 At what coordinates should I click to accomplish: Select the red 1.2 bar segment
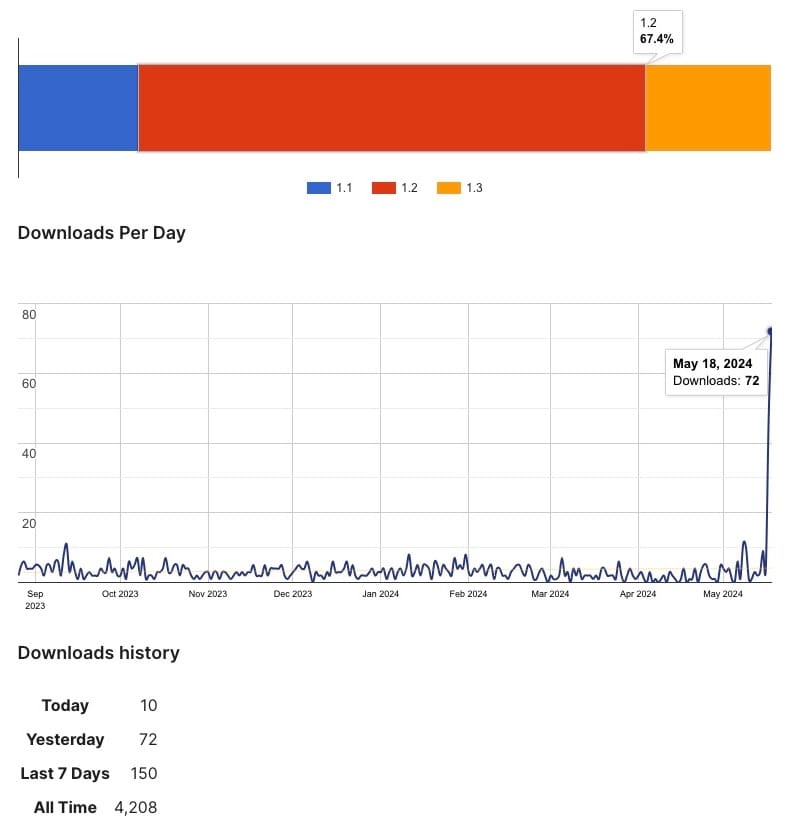391,108
